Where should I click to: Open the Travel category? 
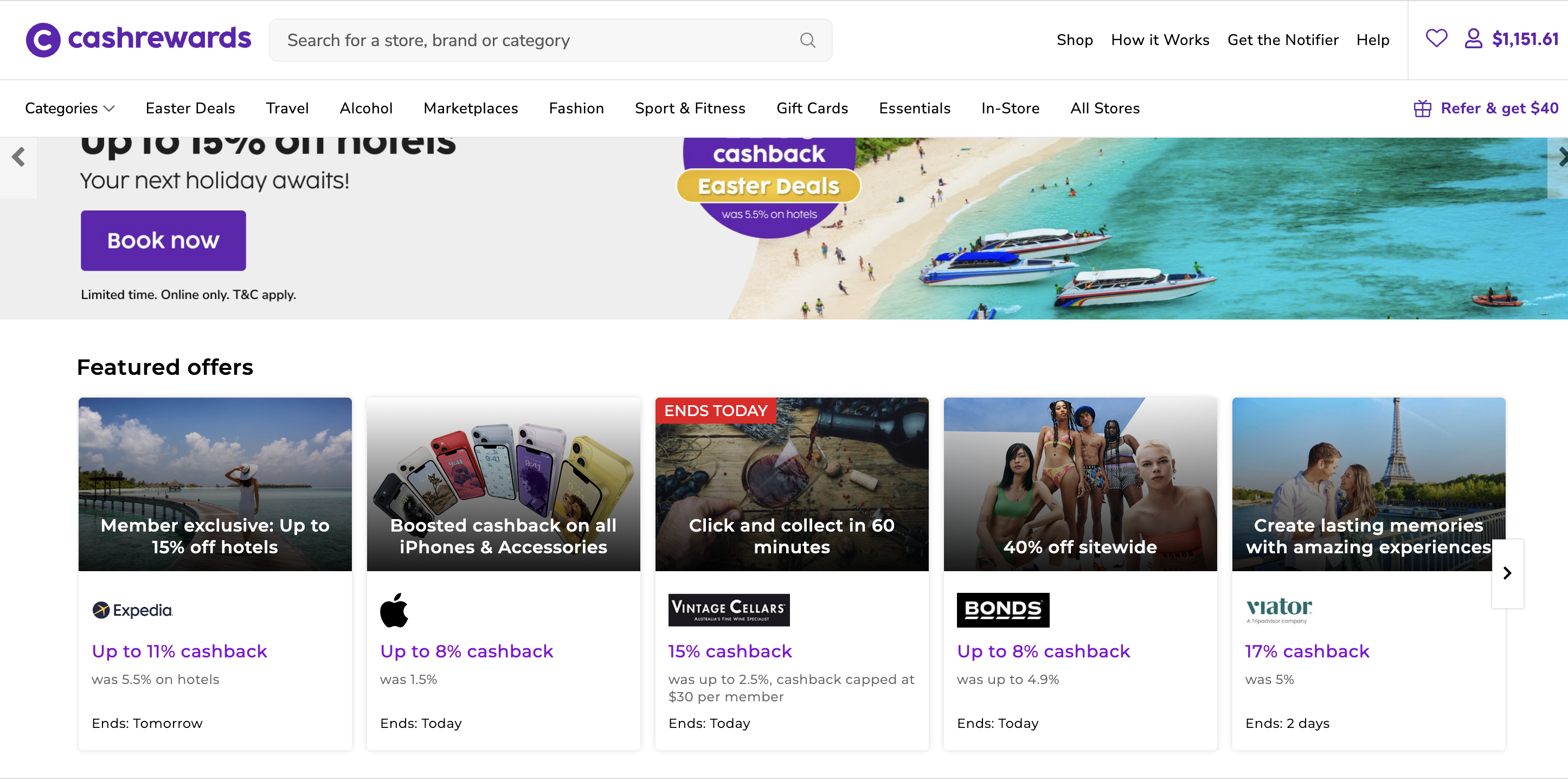[x=287, y=108]
